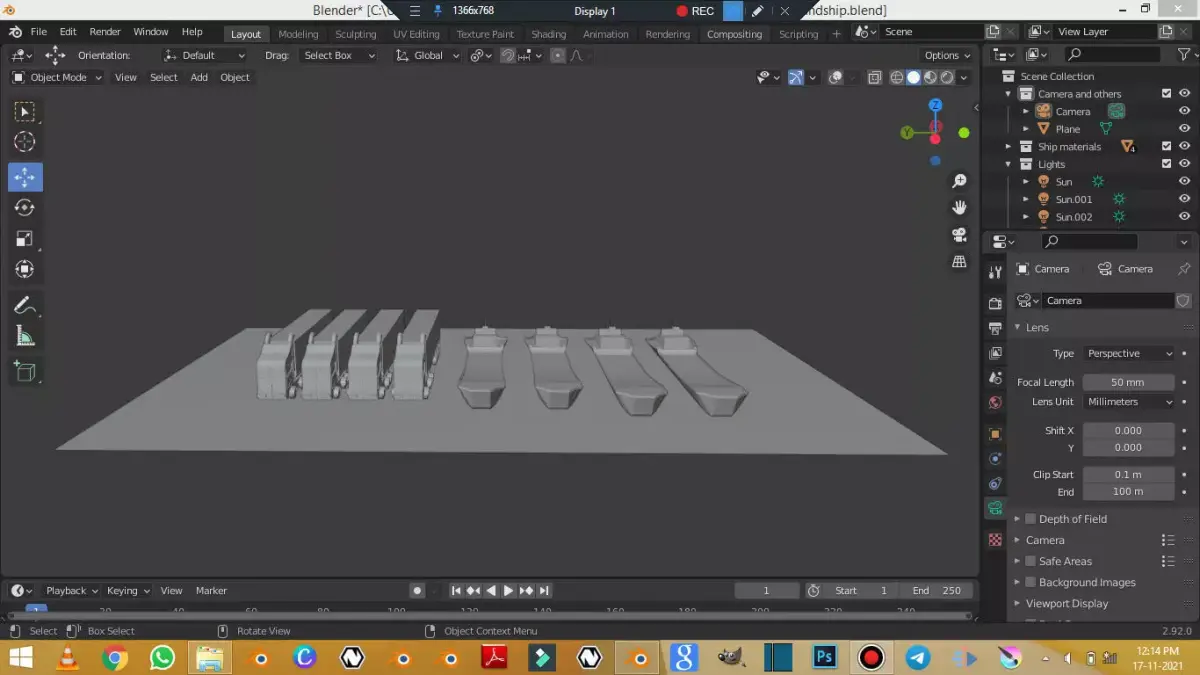
Task: Click the timeline End frame 250 field
Action: point(936,590)
